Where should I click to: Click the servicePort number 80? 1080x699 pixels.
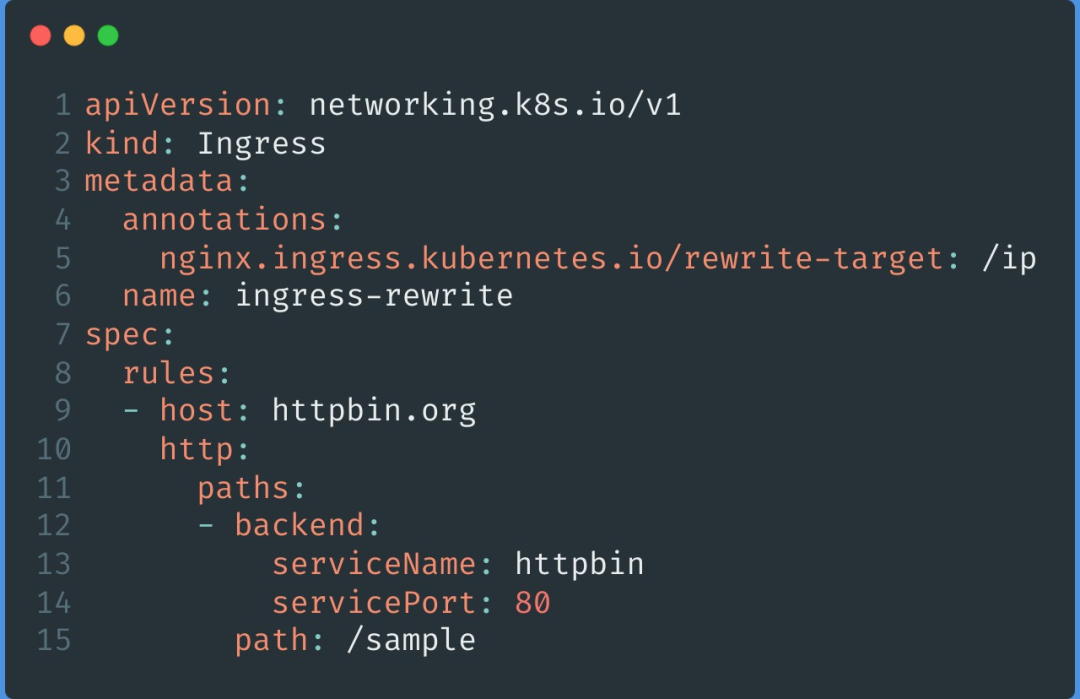pyautogui.click(x=533, y=603)
